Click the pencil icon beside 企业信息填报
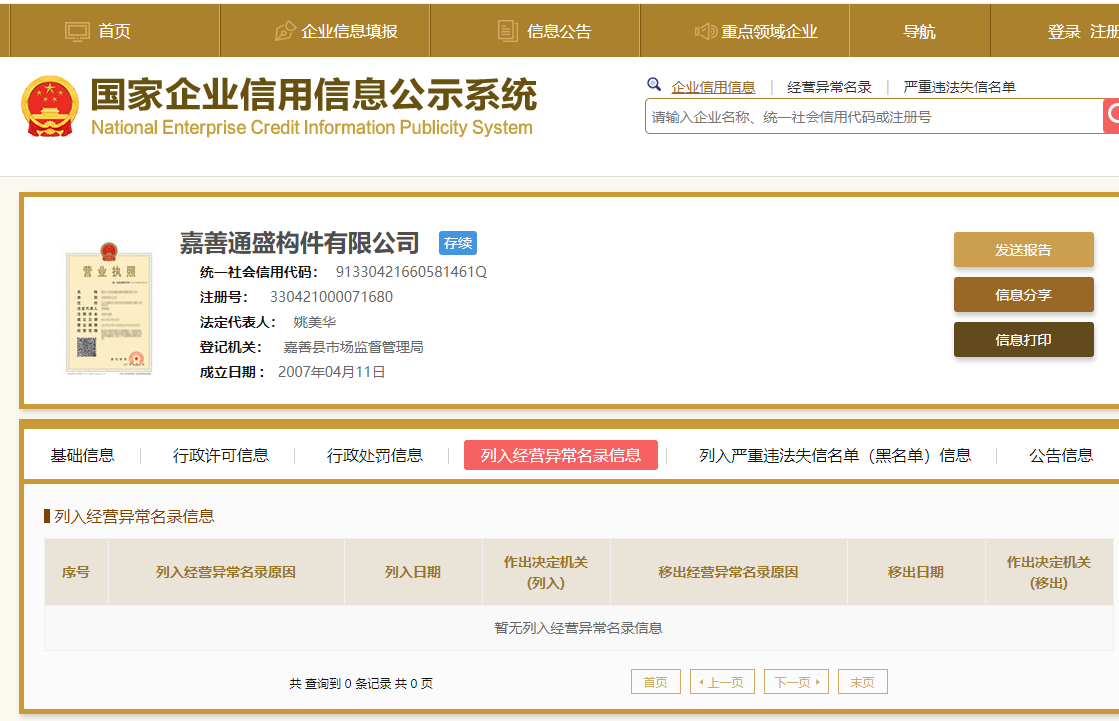Image resolution: width=1119 pixels, height=721 pixels. point(285,31)
